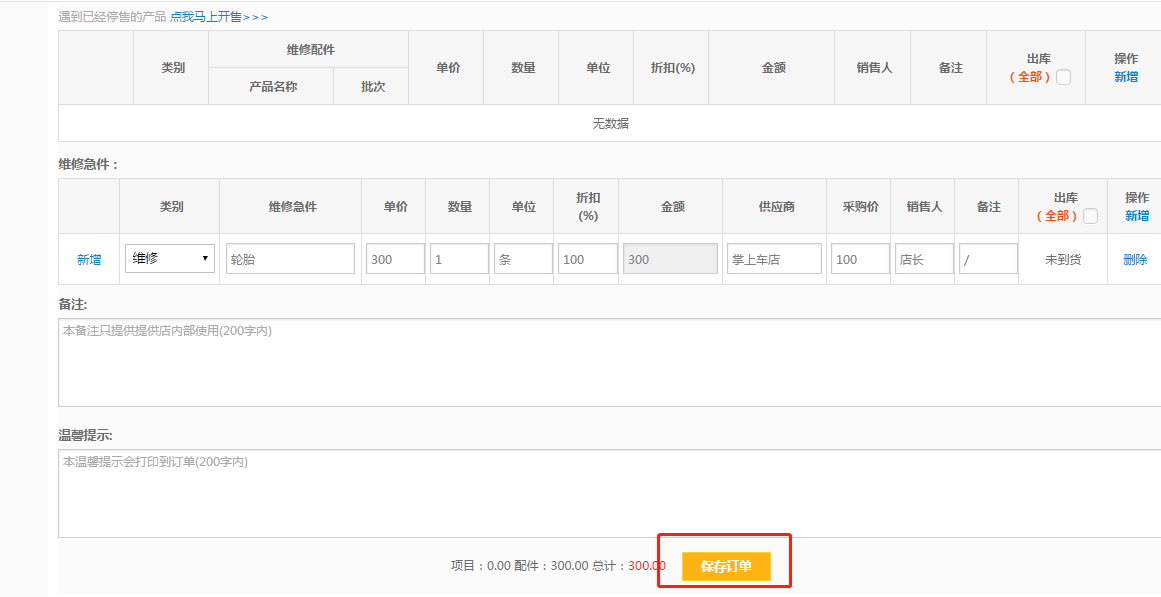Edit the 折扣 field showing 100
Image resolution: width=1161 pixels, height=597 pixels.
pyautogui.click(x=587, y=259)
